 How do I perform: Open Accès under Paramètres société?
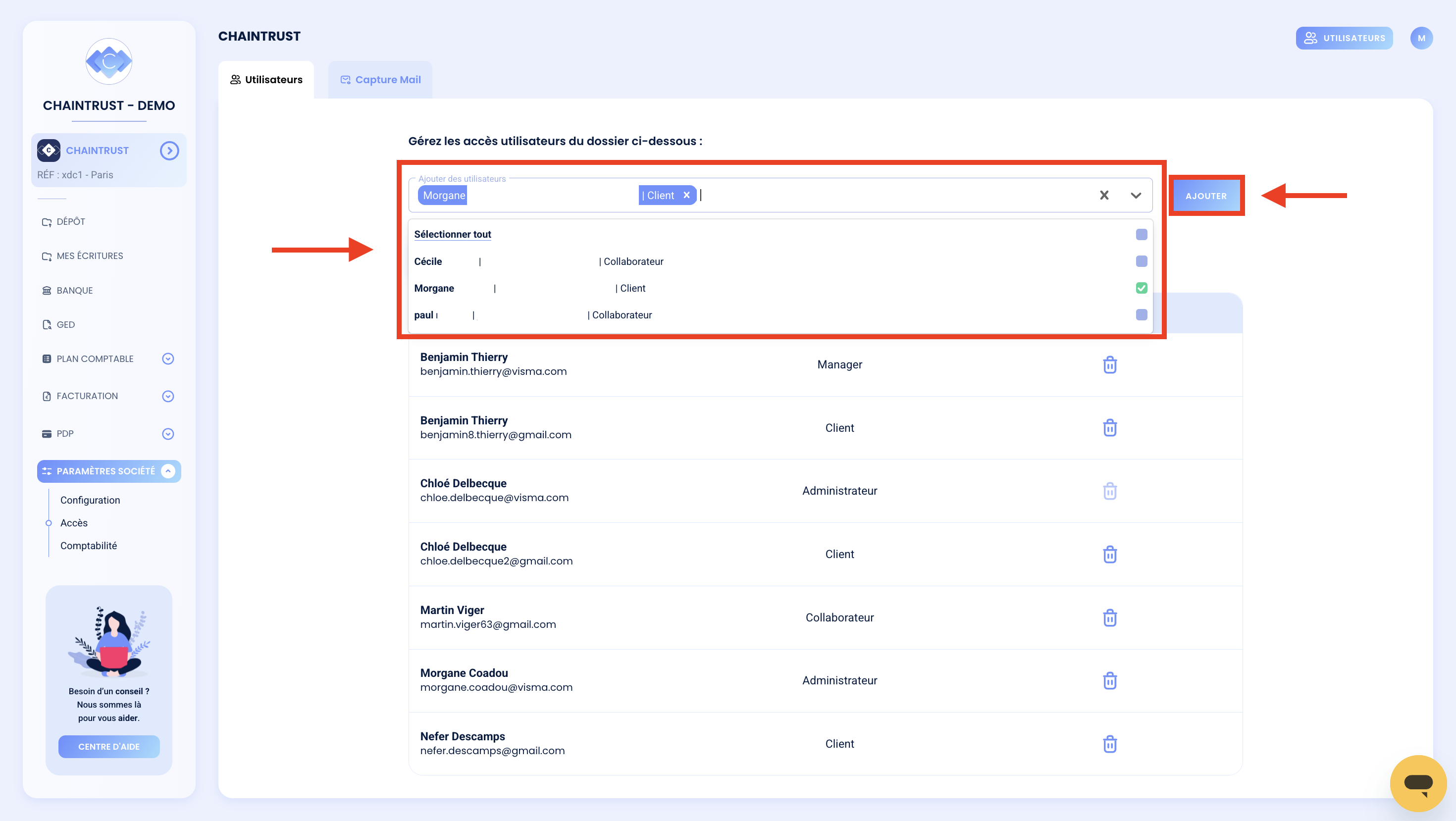pyautogui.click(x=73, y=523)
